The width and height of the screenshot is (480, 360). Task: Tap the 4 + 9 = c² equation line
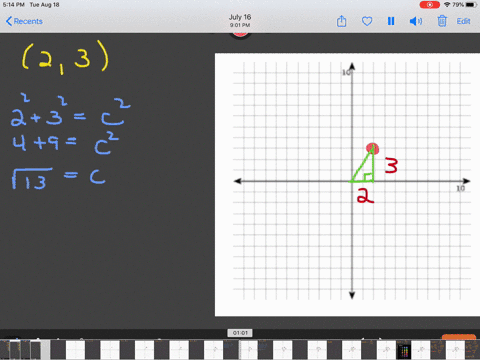(65, 143)
